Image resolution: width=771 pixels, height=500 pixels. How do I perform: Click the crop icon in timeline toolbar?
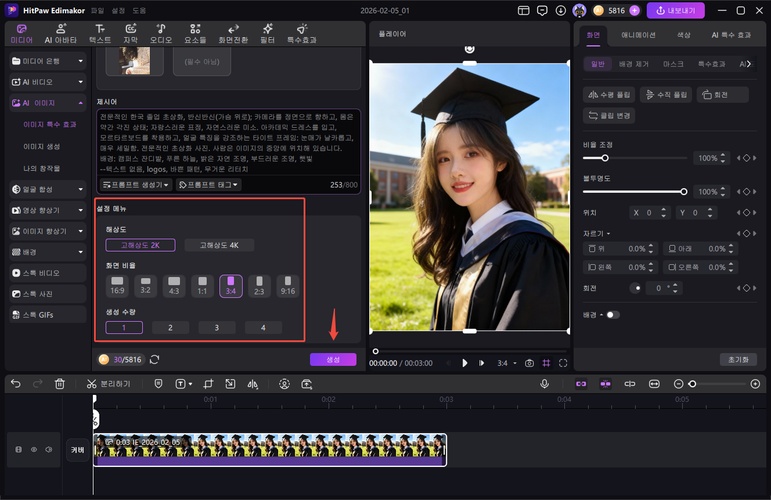[x=208, y=384]
